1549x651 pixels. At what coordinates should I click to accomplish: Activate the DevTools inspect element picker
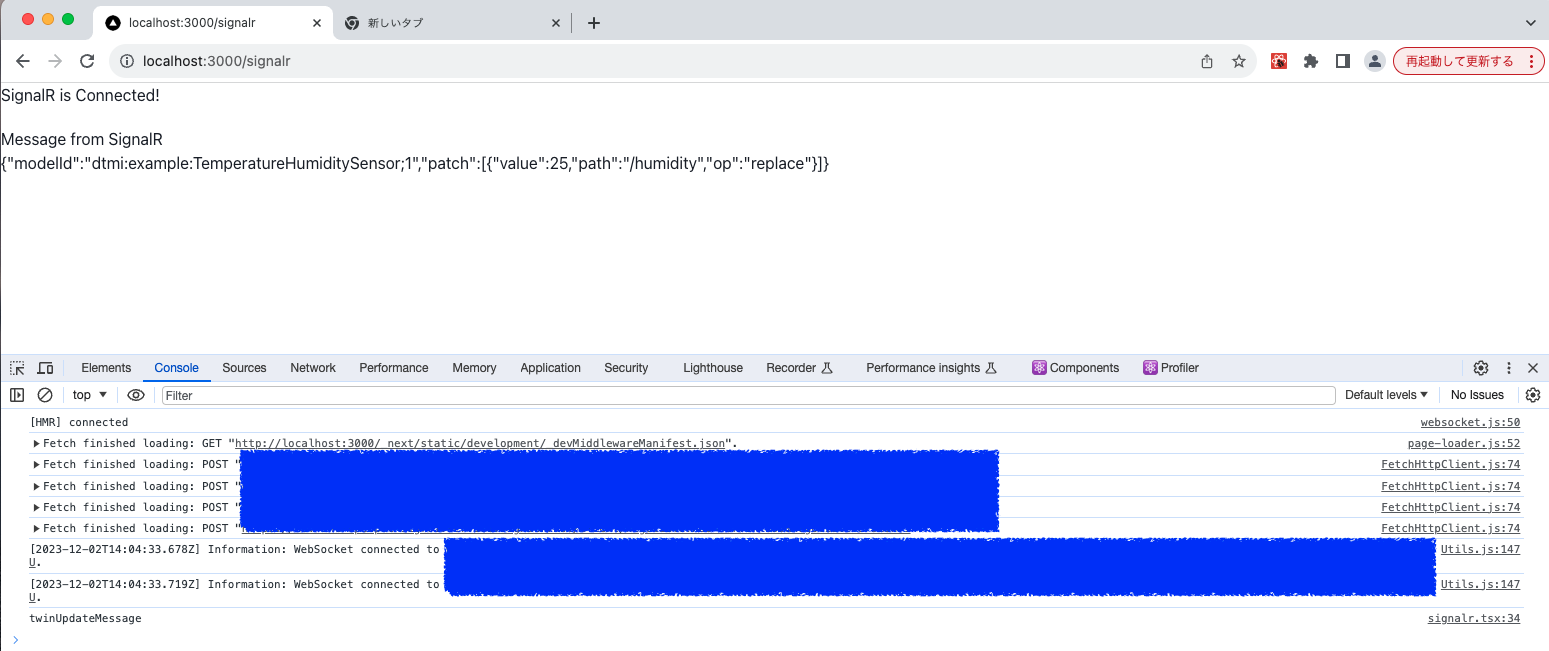coord(17,368)
